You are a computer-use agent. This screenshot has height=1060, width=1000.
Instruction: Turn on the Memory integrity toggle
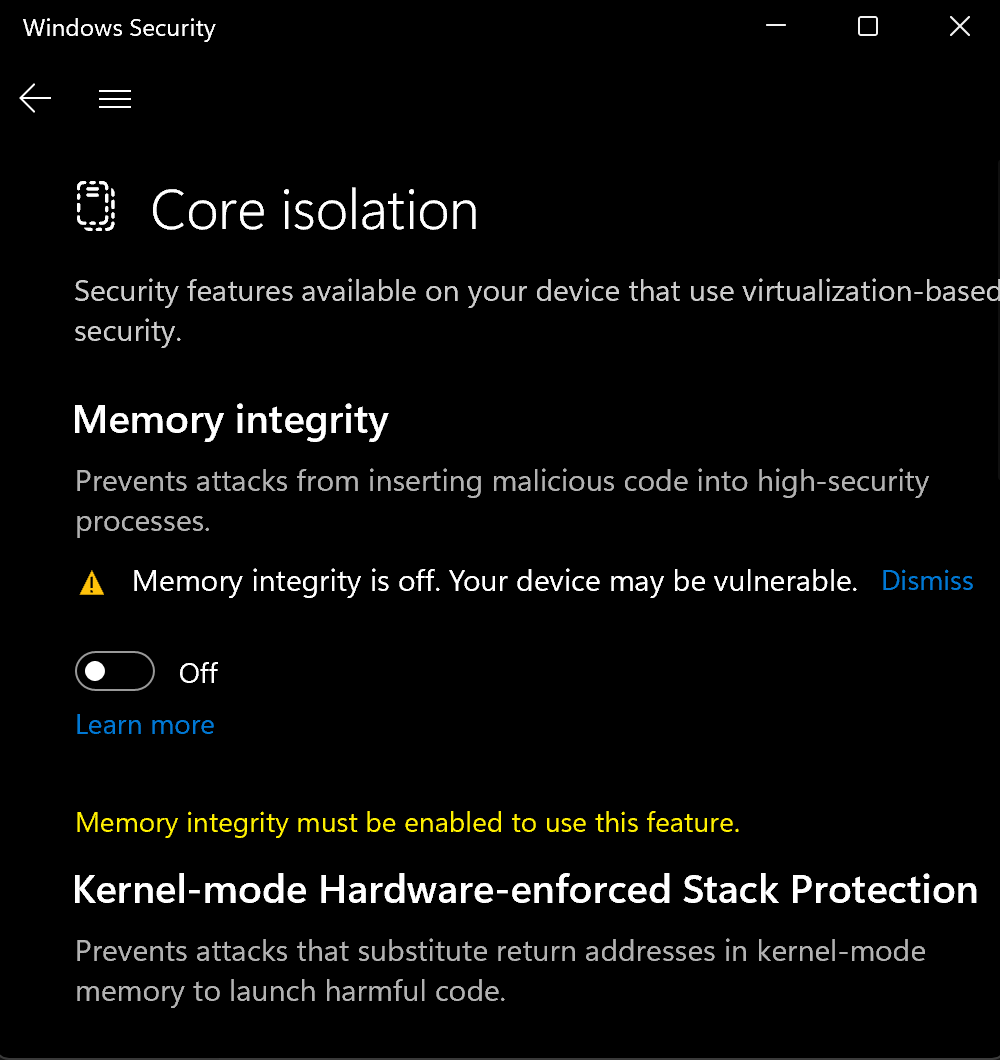115,672
